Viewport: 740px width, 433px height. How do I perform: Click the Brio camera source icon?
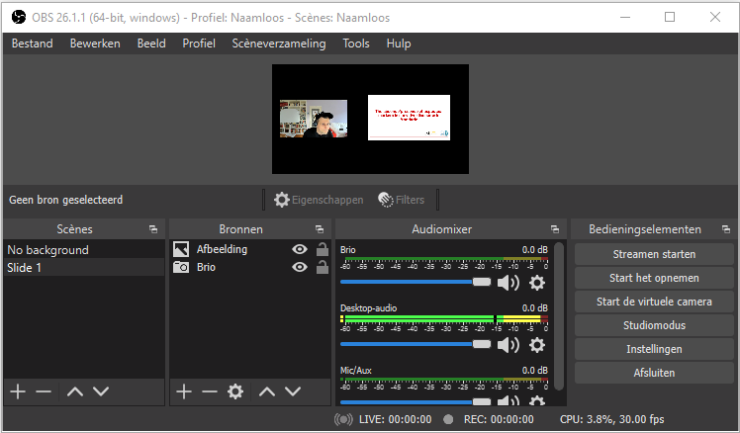[181, 267]
